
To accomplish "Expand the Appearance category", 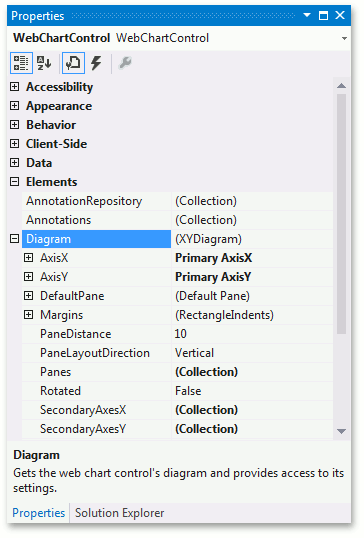I will pyautogui.click(x=14, y=106).
